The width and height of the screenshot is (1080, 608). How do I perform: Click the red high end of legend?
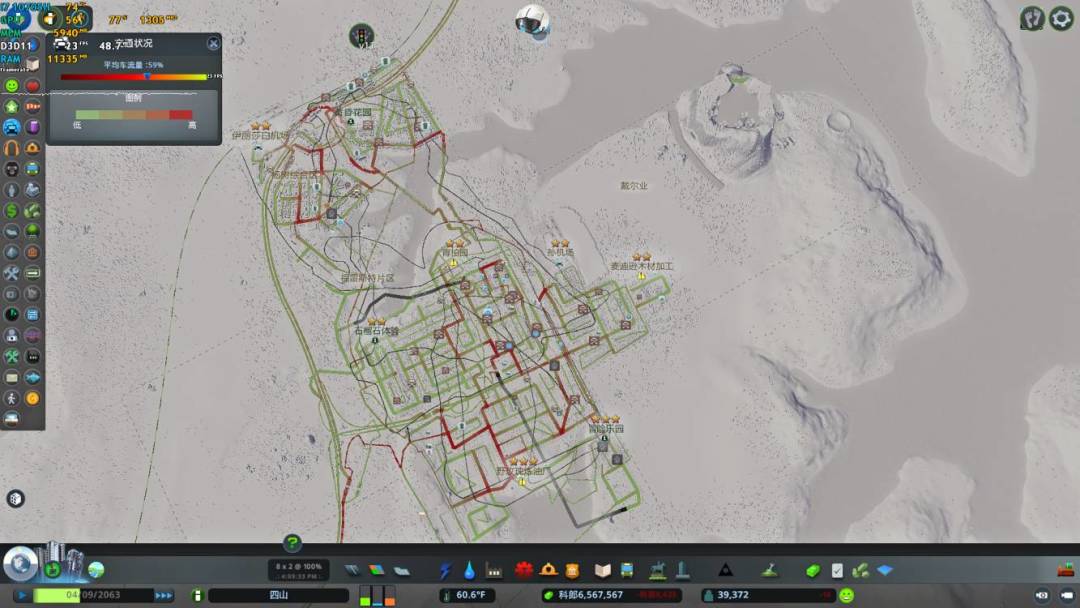pyautogui.click(x=180, y=114)
